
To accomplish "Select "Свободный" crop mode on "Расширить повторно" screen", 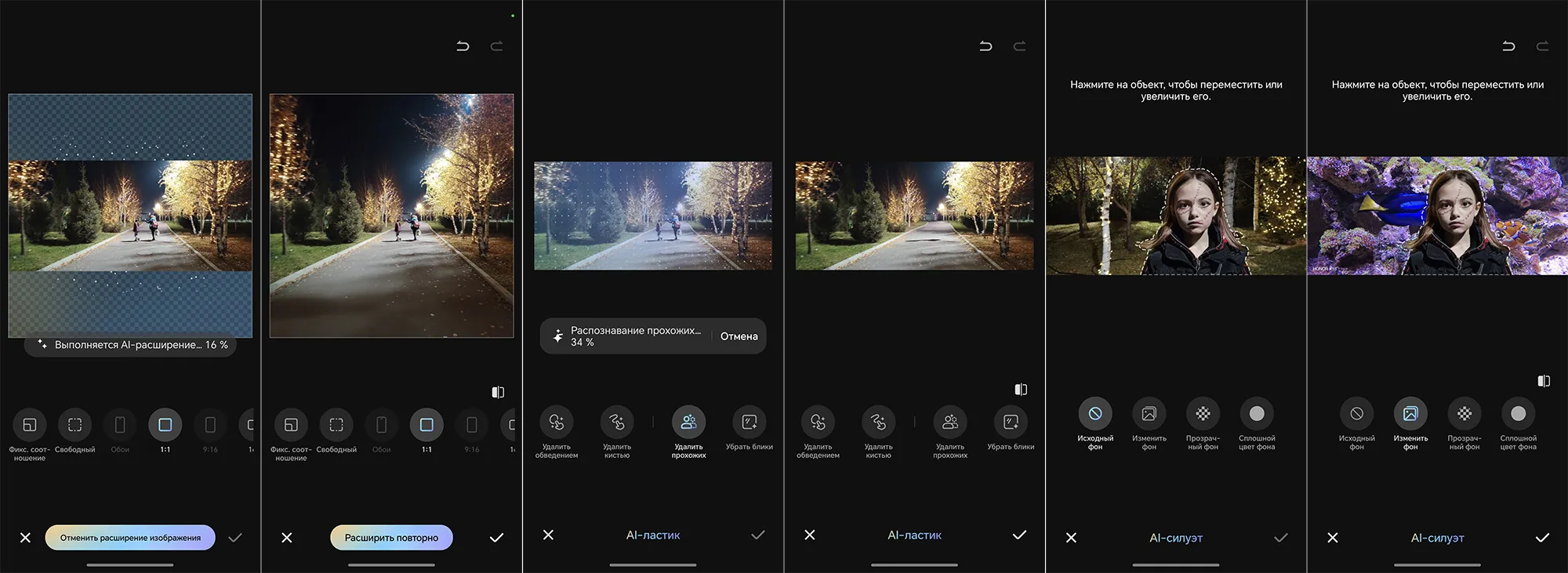I will tap(336, 425).
